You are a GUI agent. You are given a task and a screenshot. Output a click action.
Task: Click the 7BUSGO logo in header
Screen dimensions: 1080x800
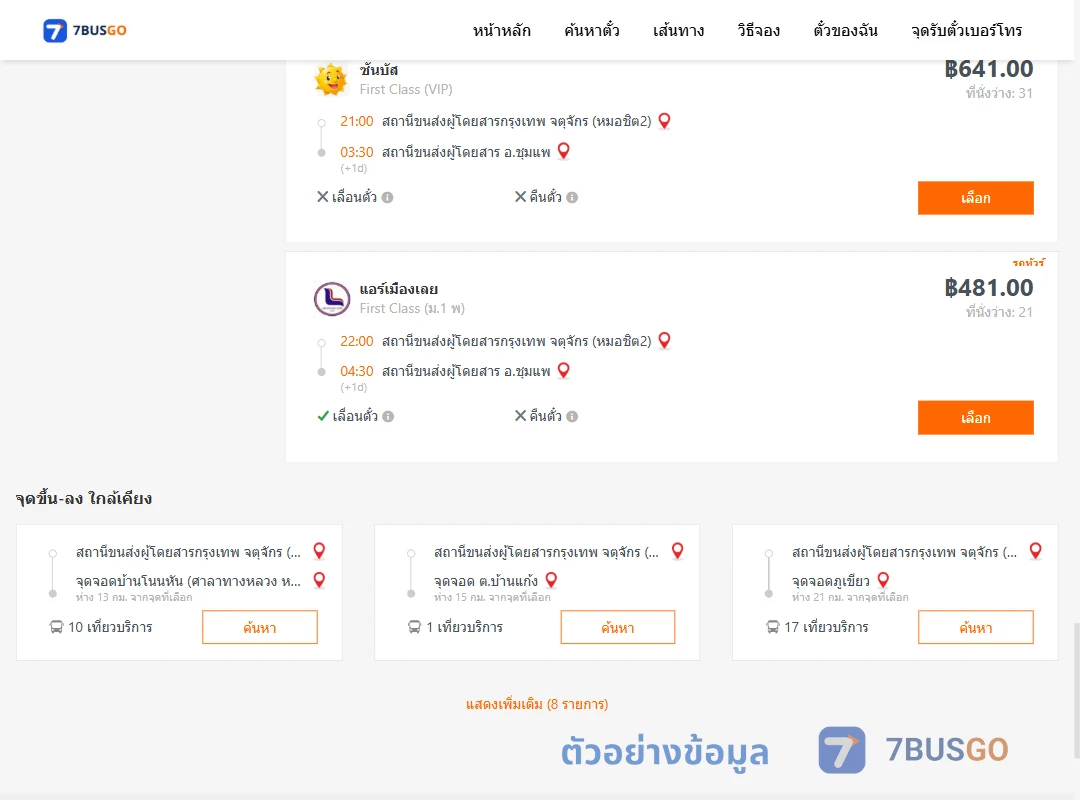click(85, 30)
